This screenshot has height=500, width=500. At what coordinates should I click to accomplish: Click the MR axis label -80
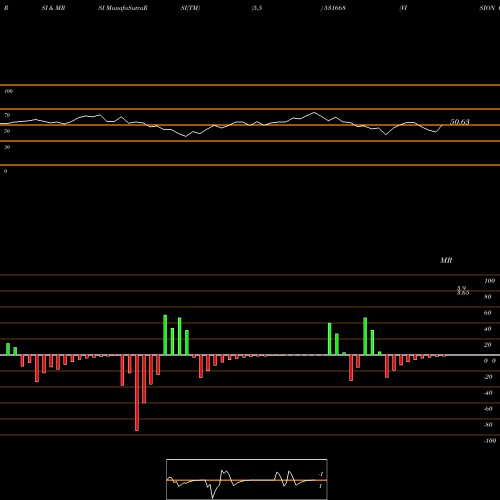488,425
